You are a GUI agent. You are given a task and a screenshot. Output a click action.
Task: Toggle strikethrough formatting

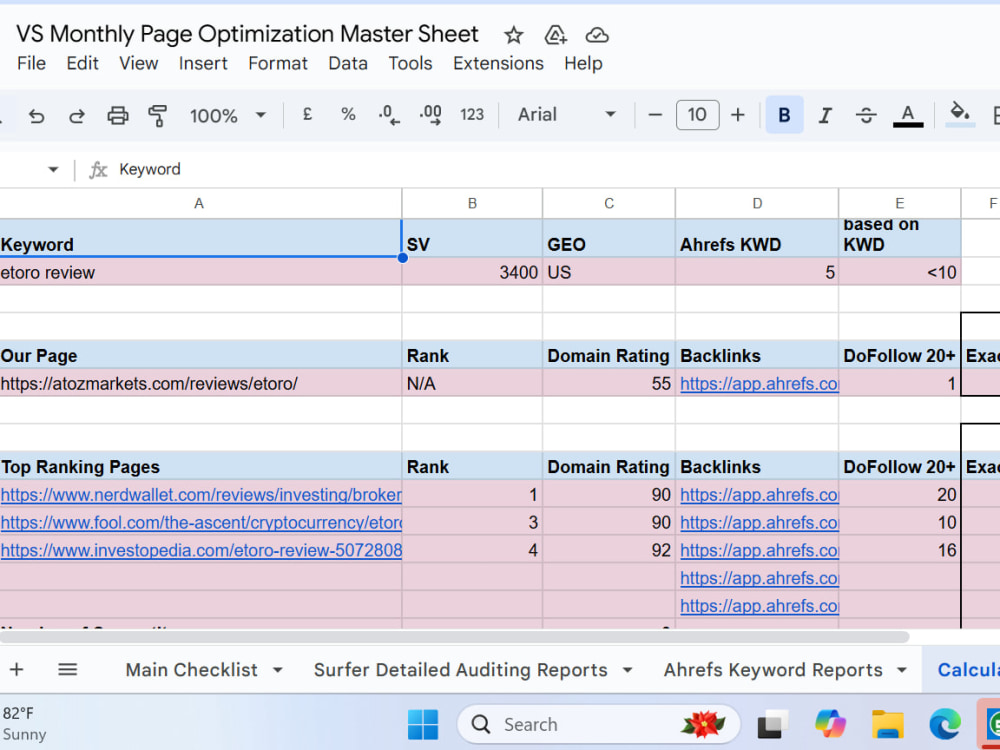(x=866, y=115)
